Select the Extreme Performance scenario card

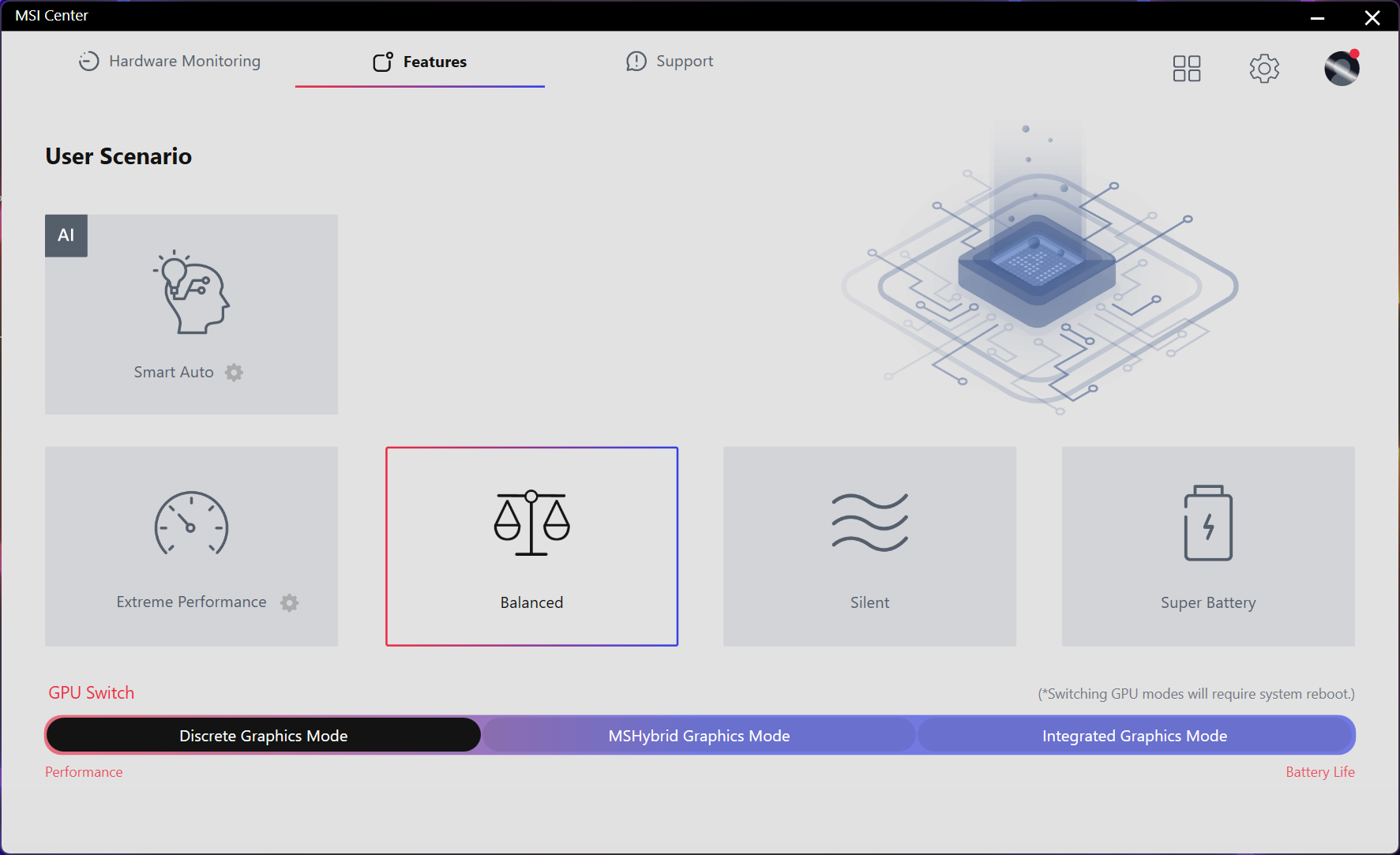[x=191, y=546]
